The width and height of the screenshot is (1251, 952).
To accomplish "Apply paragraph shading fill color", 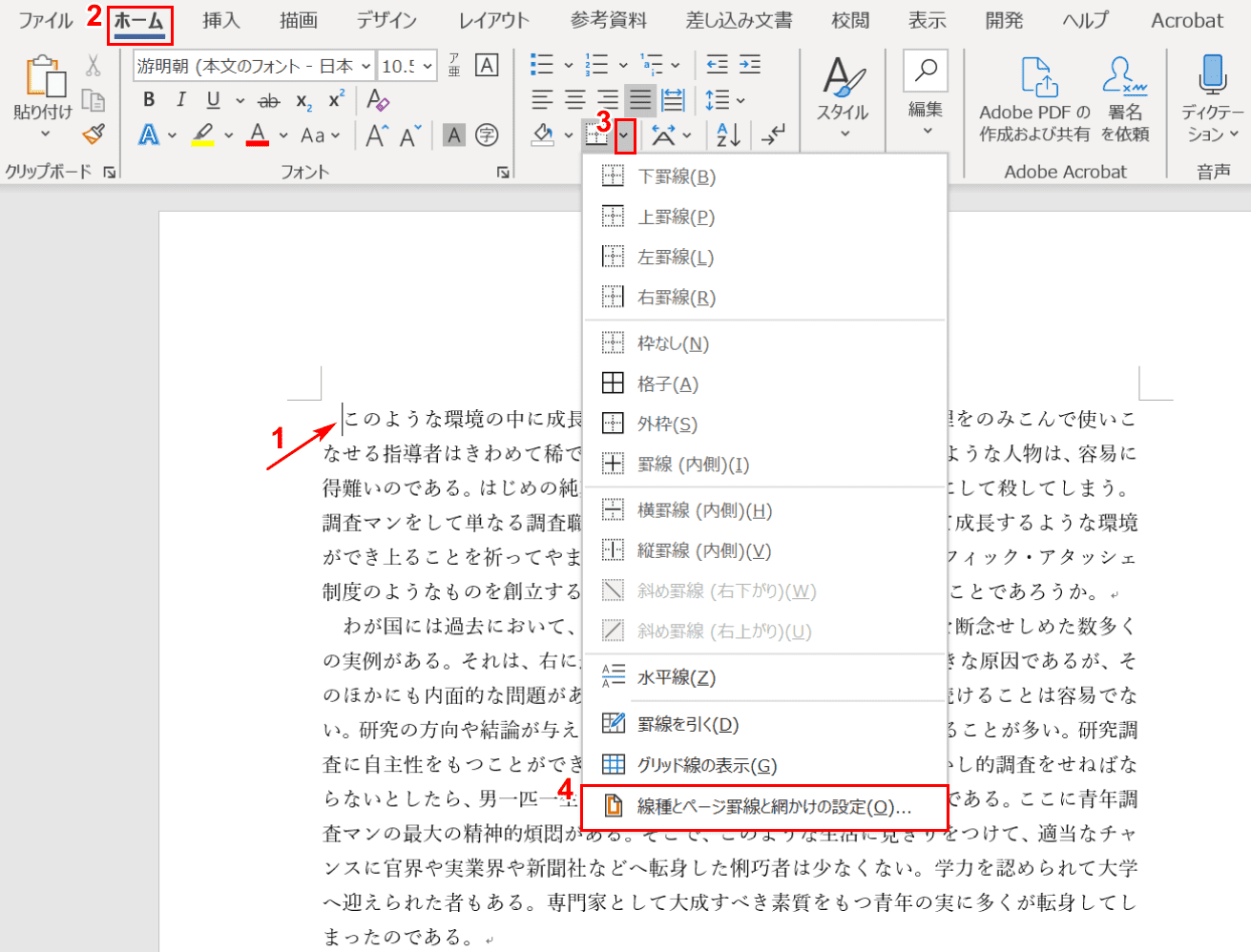I will pos(543,135).
